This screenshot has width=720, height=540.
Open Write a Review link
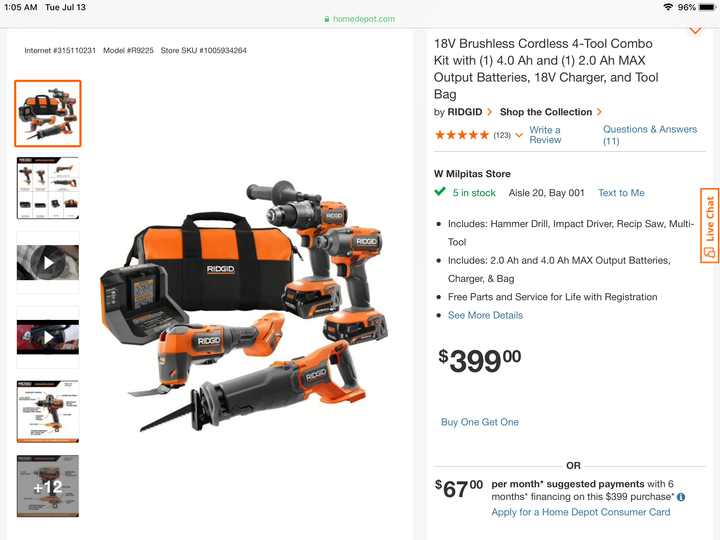(545, 135)
